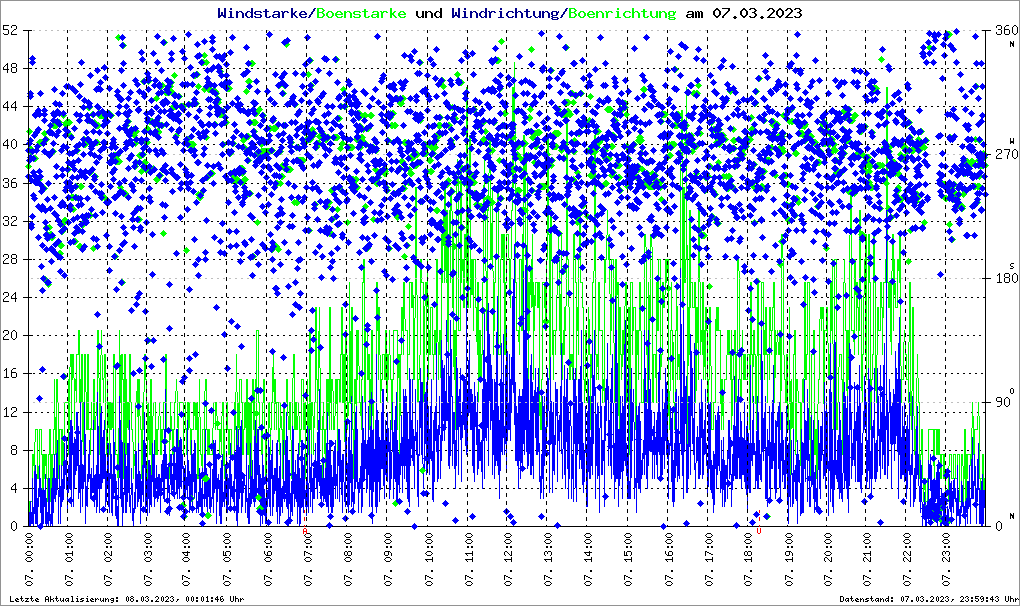Click the '07. 12:00' time axis label

point(507,559)
